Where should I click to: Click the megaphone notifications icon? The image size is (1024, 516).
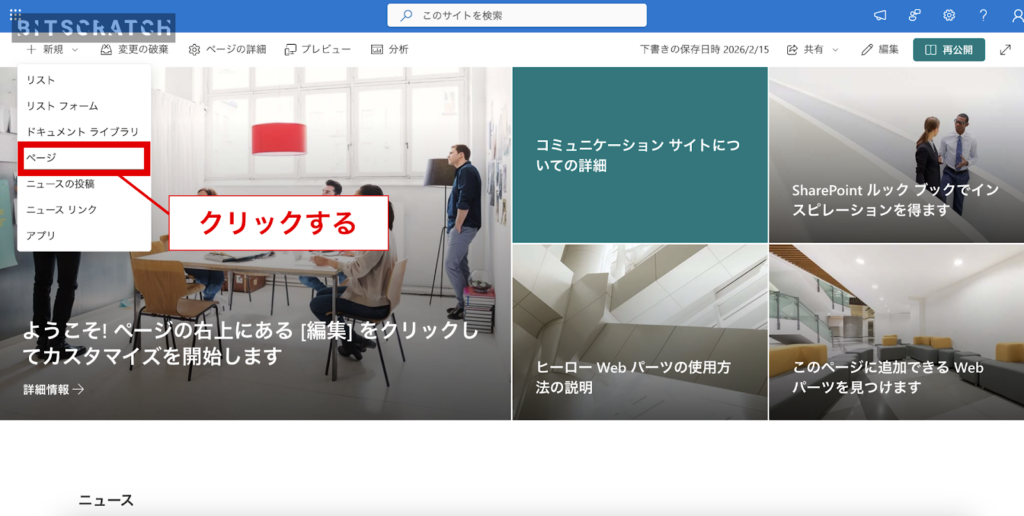pos(880,15)
